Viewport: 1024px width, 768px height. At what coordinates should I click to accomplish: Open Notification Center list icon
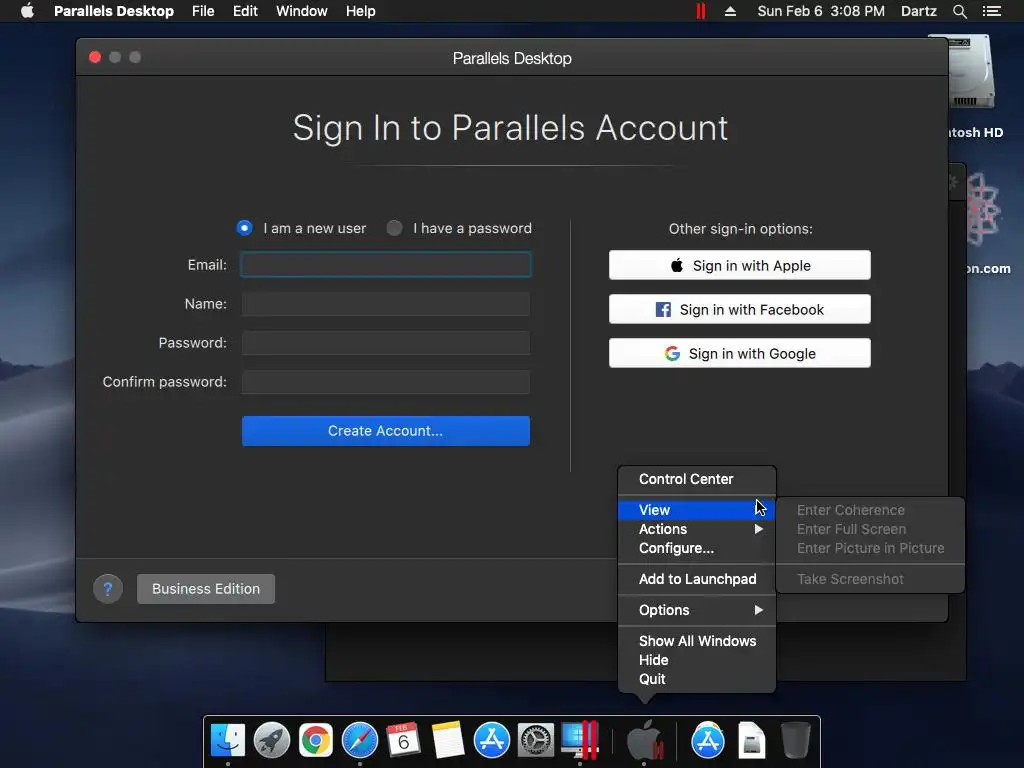[991, 11]
